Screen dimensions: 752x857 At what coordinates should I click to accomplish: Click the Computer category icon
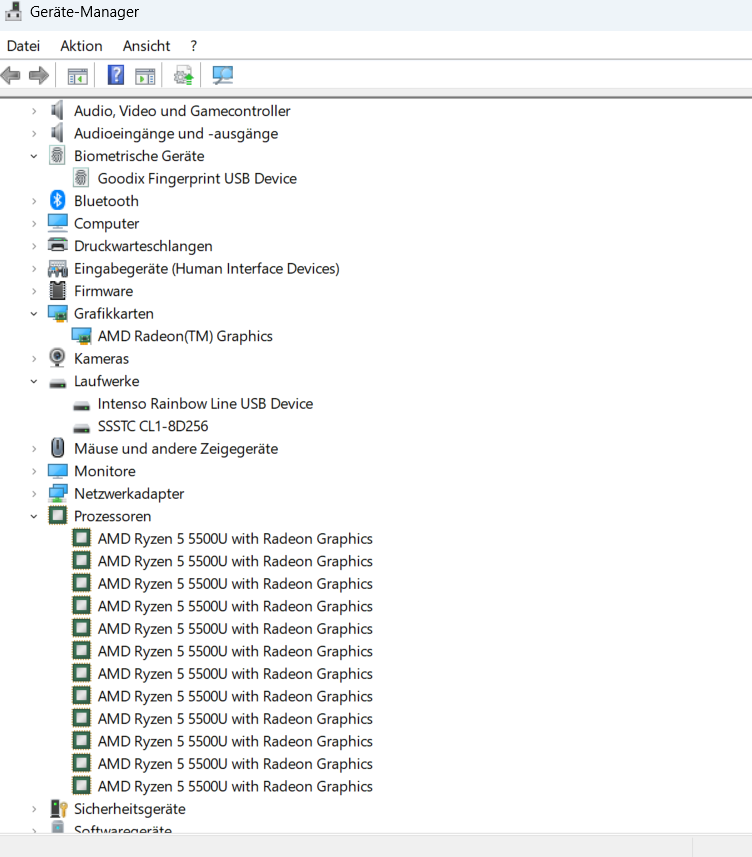[x=57, y=223]
